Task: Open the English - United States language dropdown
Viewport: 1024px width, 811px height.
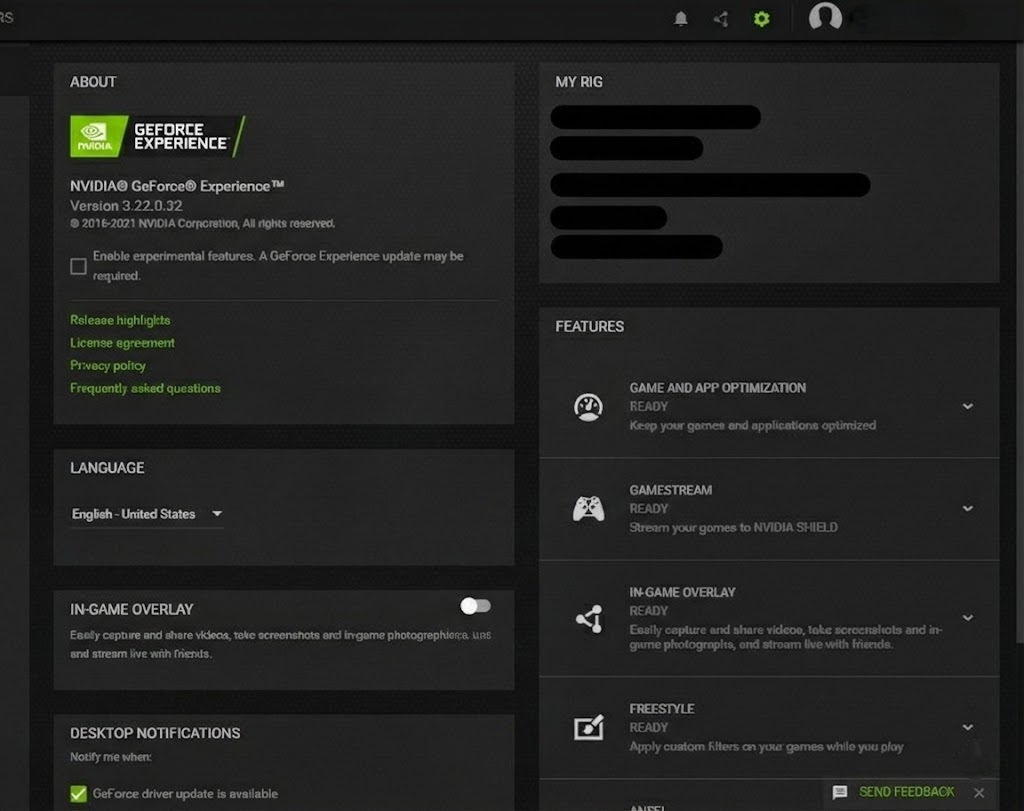Action: (146, 514)
